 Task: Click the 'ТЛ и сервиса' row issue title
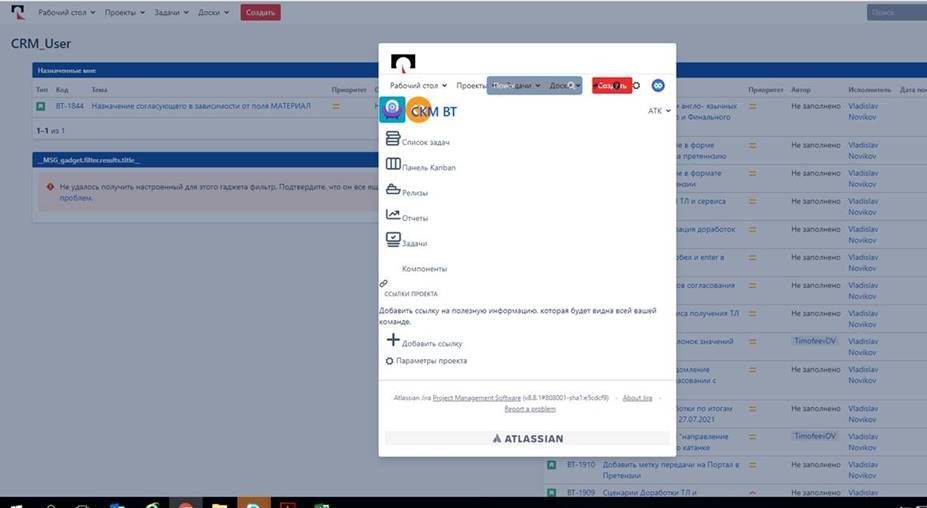click(701, 202)
